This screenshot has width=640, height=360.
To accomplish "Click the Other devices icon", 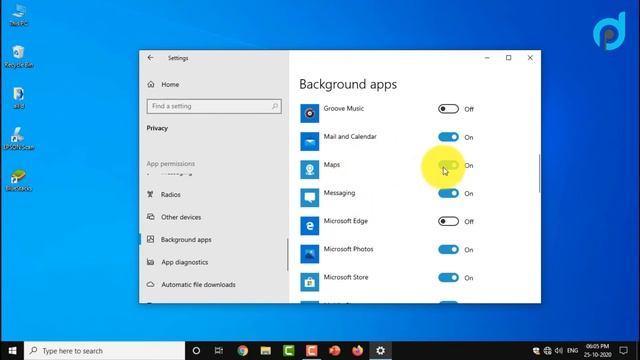I will pyautogui.click(x=151, y=217).
